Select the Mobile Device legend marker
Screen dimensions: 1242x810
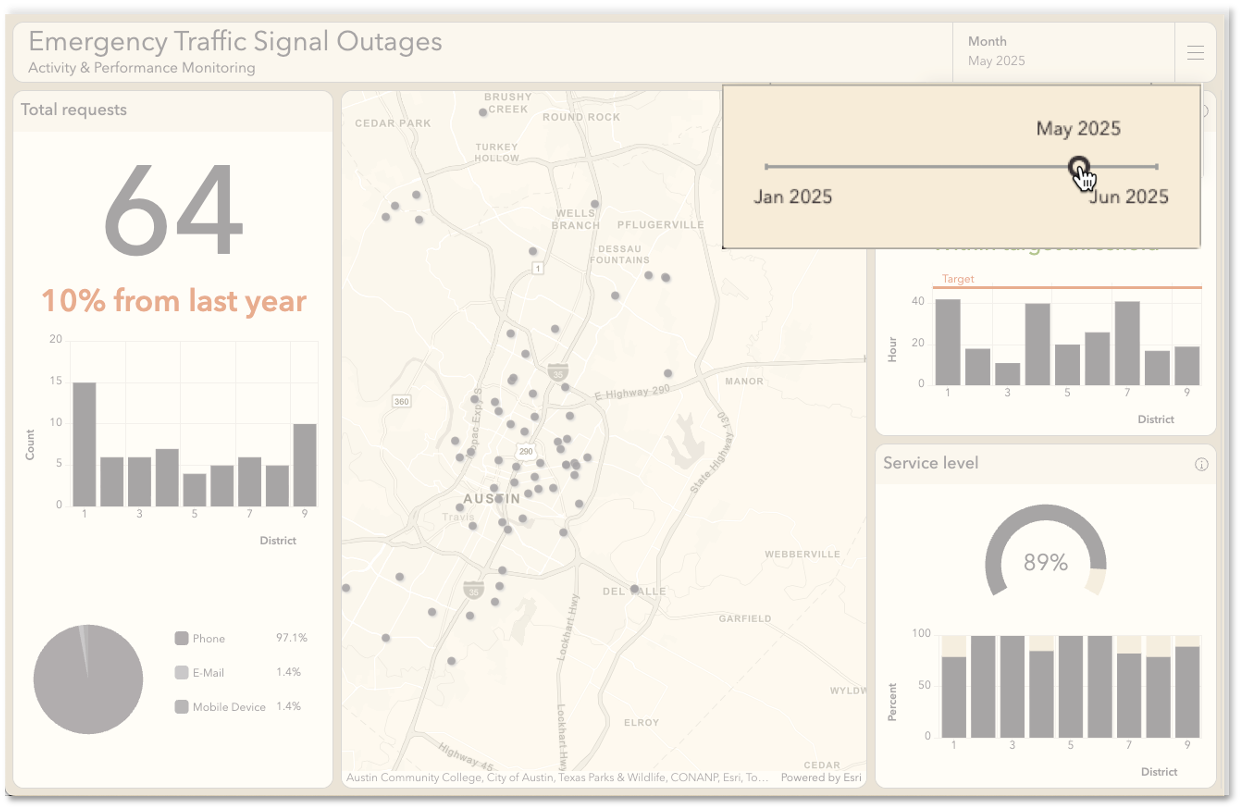click(x=180, y=706)
